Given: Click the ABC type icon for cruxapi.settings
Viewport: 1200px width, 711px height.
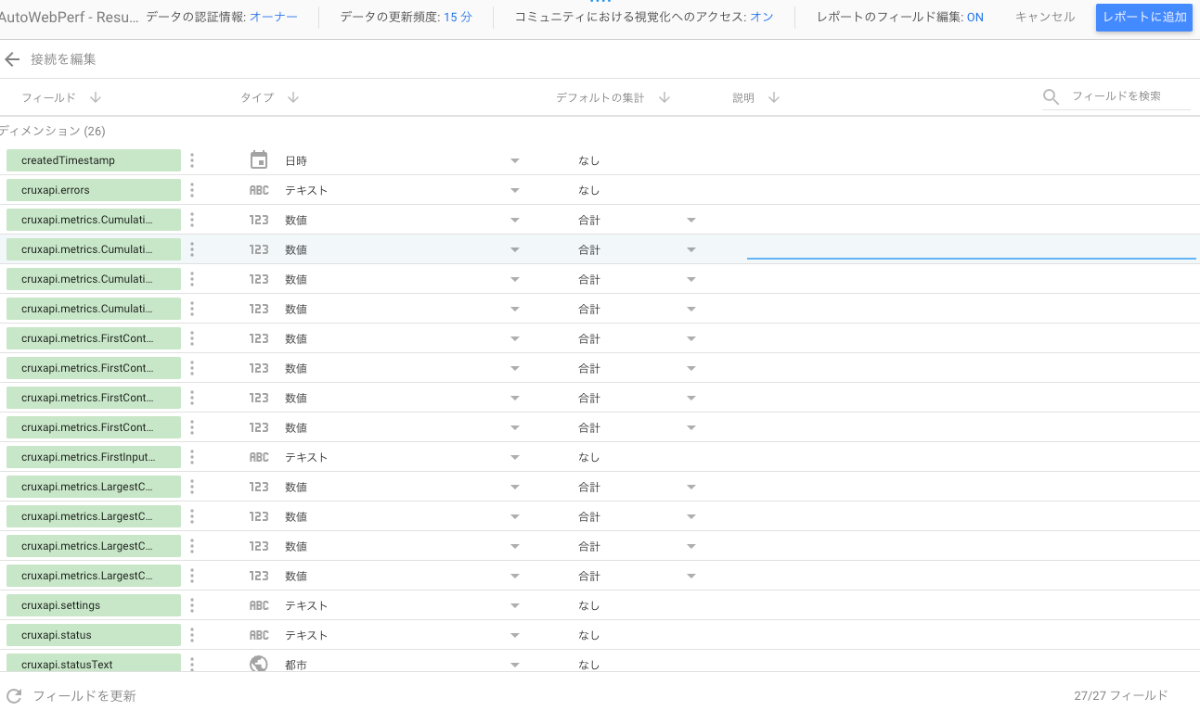Looking at the screenshot, I should point(259,605).
